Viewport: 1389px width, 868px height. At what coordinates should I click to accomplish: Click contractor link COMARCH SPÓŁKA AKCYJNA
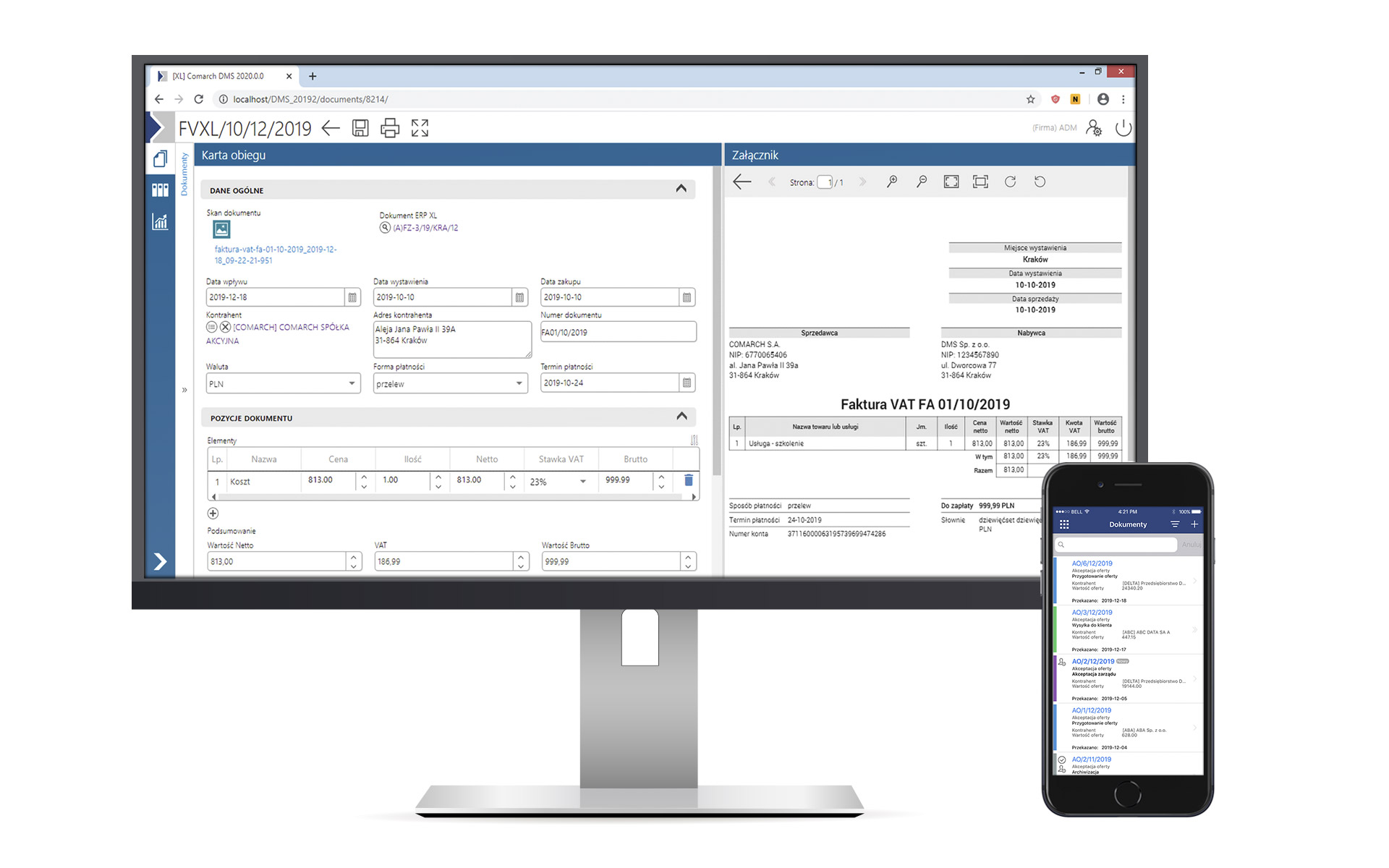click(278, 333)
